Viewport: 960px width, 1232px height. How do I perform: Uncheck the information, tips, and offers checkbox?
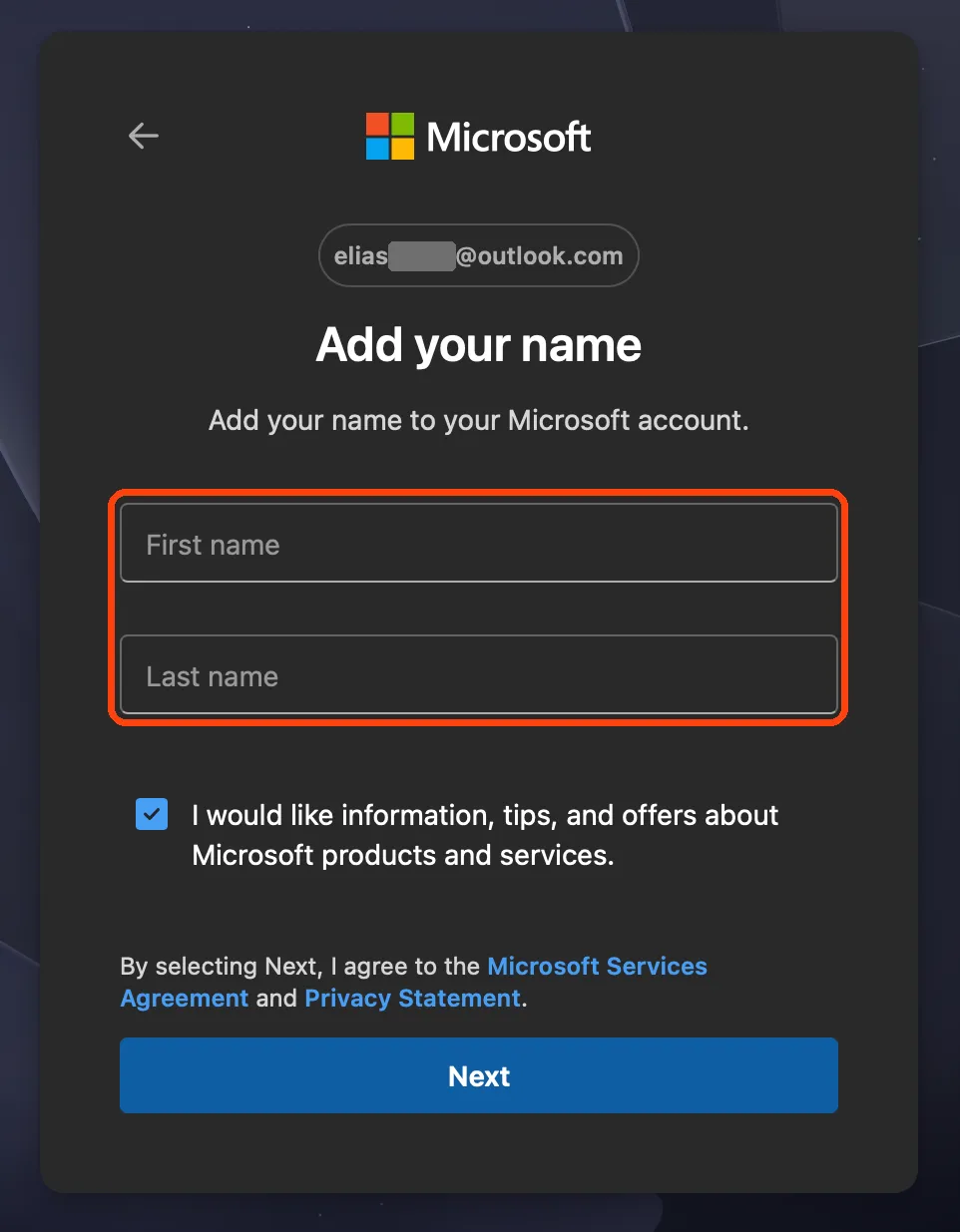[x=152, y=814]
